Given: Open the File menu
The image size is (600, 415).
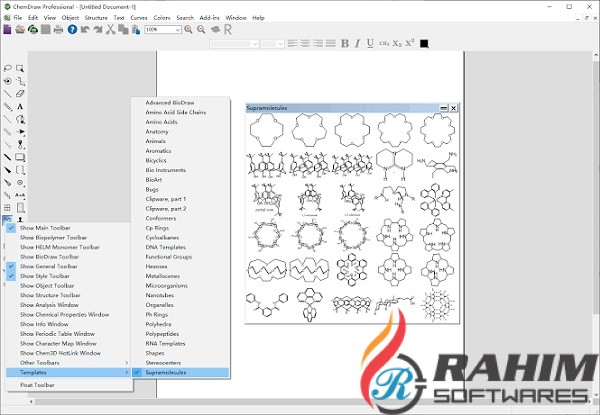Looking at the screenshot, I should [x=18, y=18].
